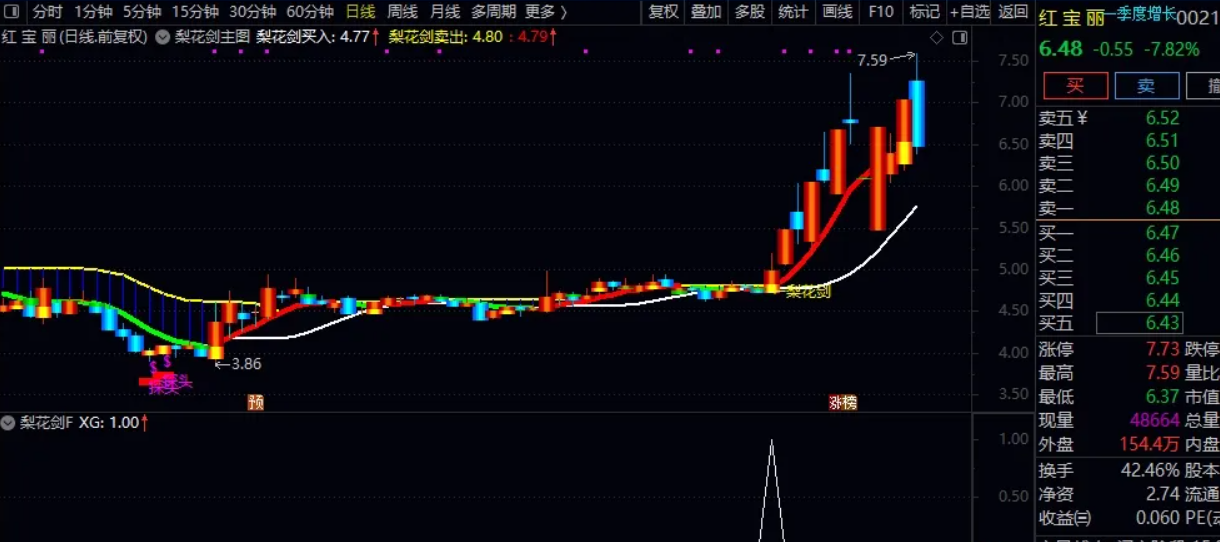This screenshot has width=1220, height=542.
Task: Click the 卖四 price 6.51
Action: 1163,141
